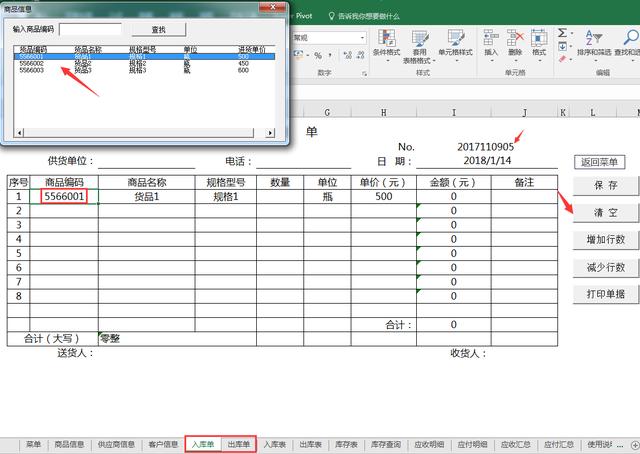Click the 保存 save button
Screen dimensions: 640x454
[x=605, y=185]
